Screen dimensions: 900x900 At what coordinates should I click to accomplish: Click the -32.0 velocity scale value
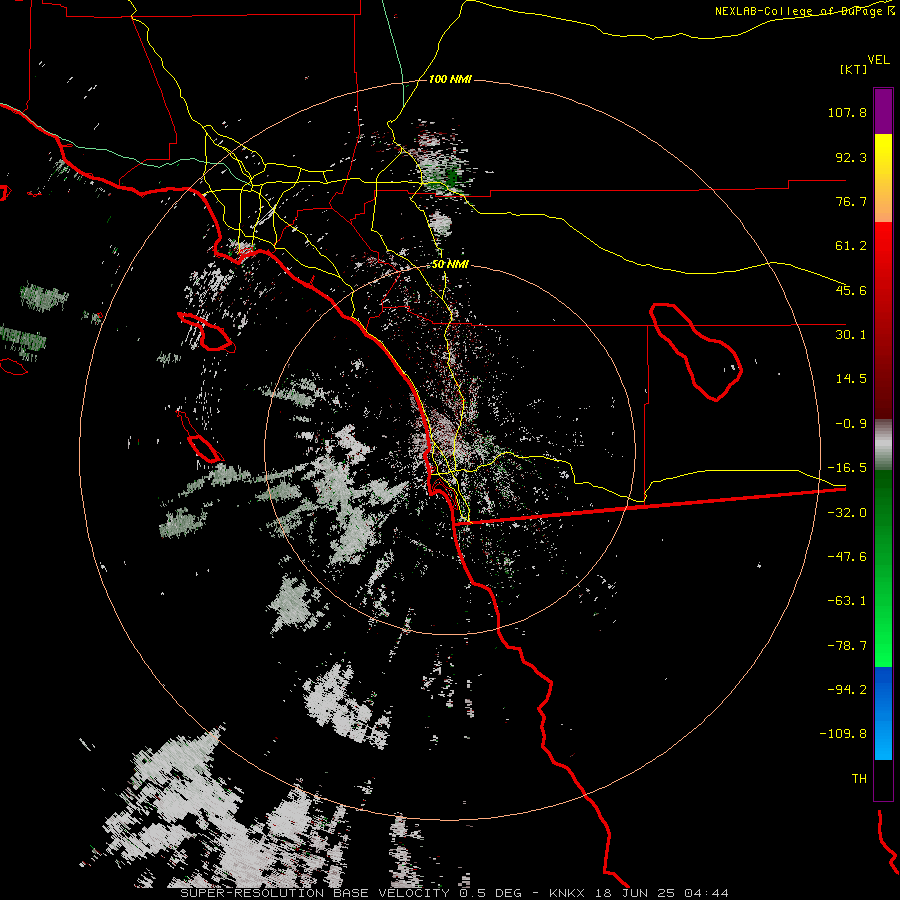847,513
